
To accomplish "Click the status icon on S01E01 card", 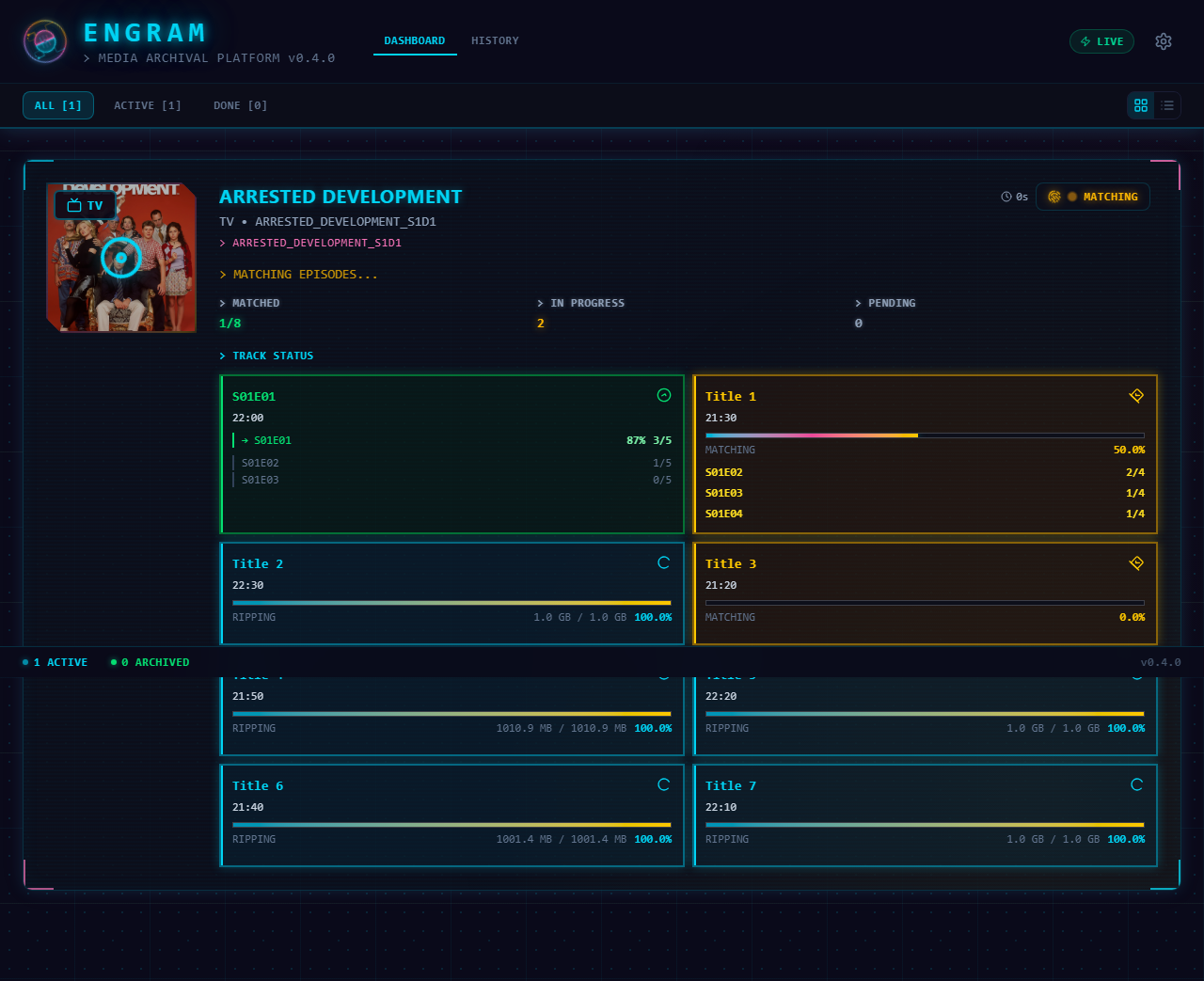I will click(664, 395).
